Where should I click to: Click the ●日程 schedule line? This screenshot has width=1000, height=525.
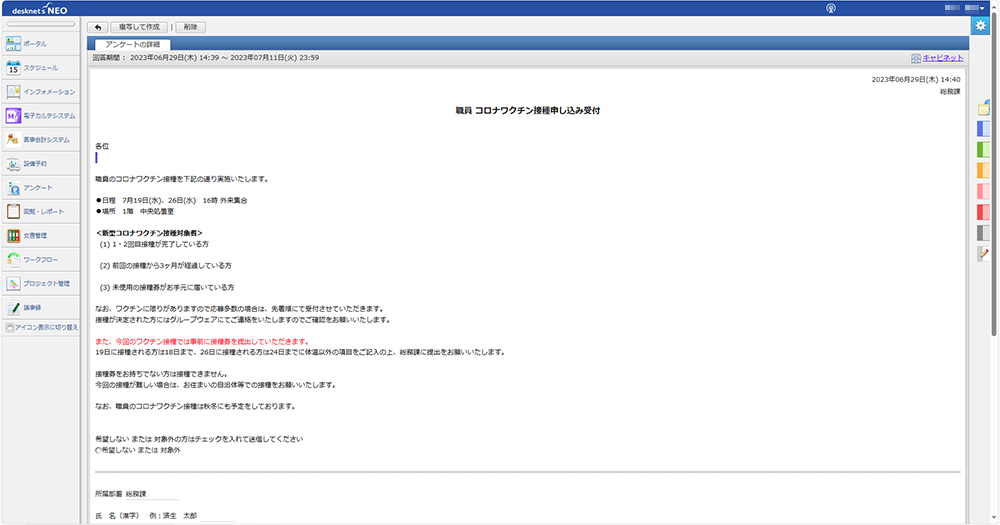tap(172, 200)
